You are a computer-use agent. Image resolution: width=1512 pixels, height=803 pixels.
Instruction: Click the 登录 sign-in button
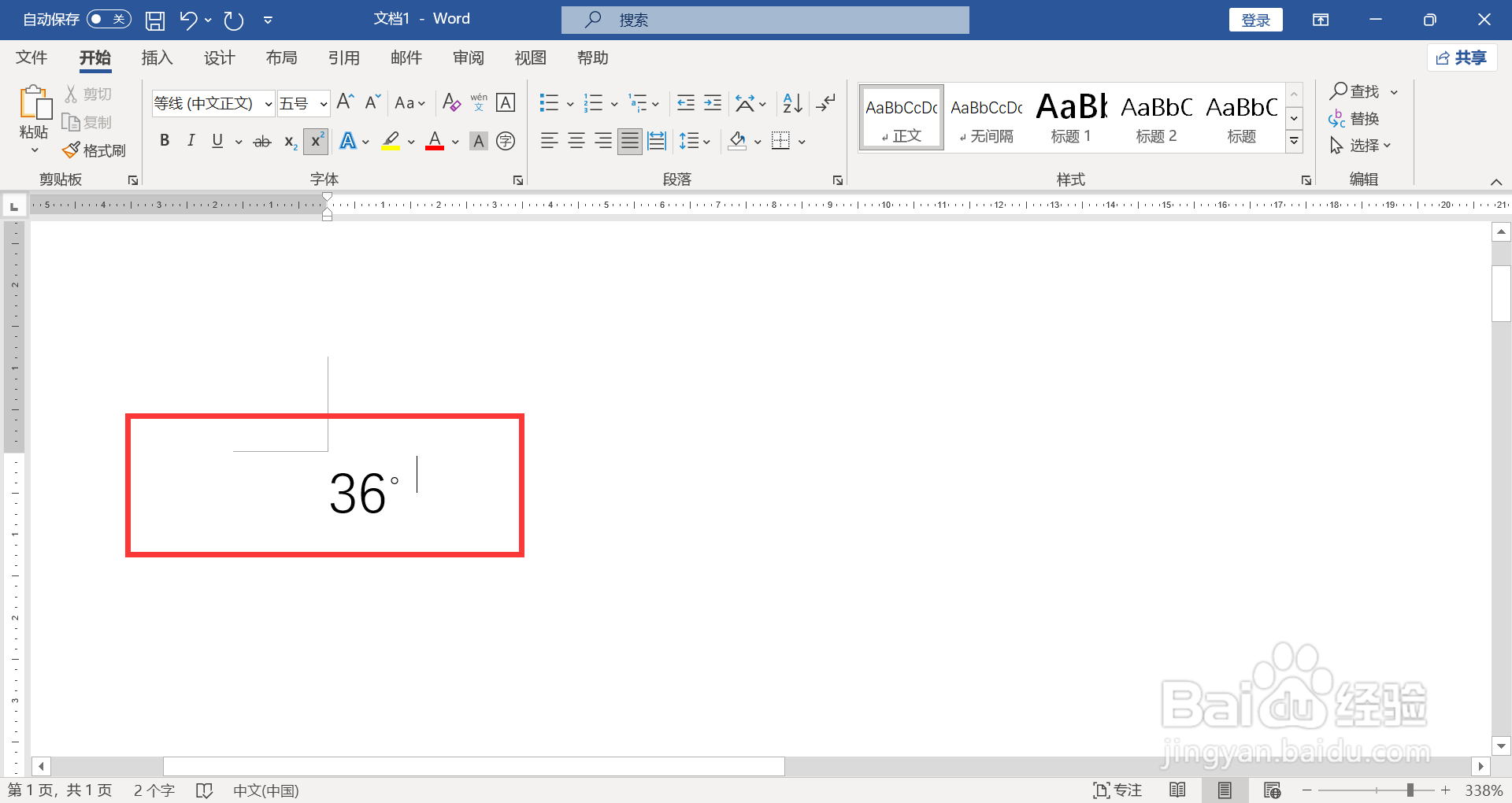tap(1255, 20)
